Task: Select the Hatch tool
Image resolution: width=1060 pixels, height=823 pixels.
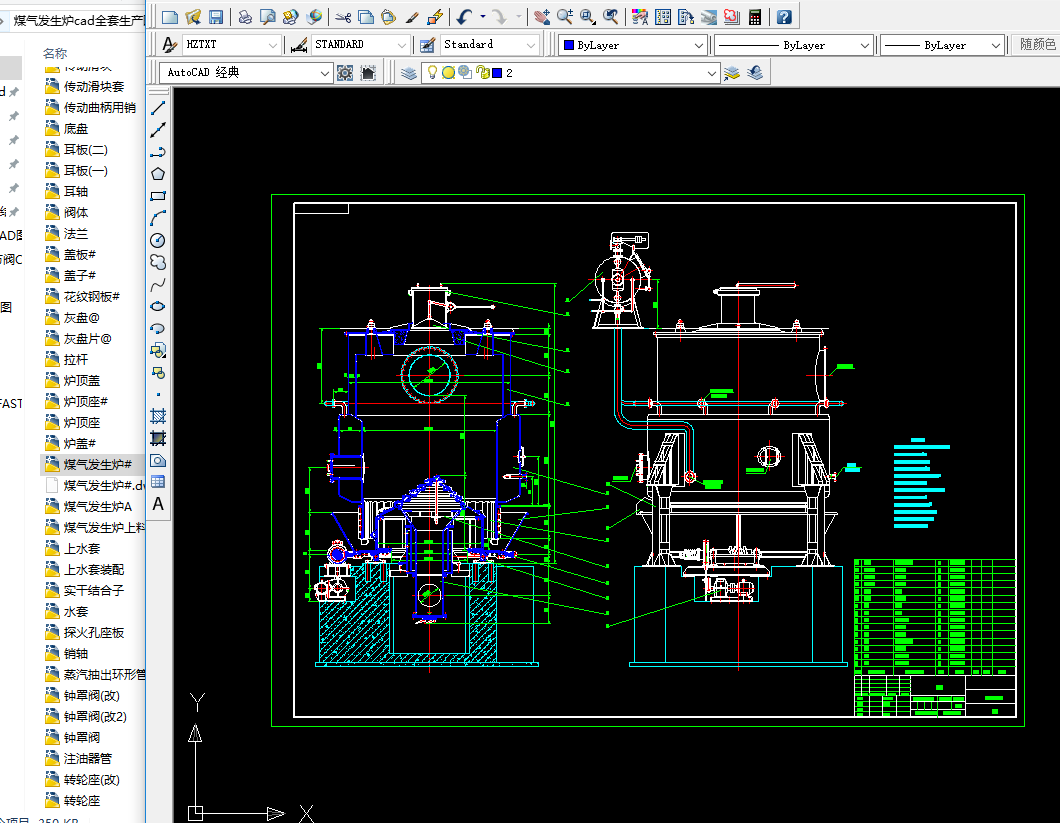Action: pyautogui.click(x=158, y=416)
